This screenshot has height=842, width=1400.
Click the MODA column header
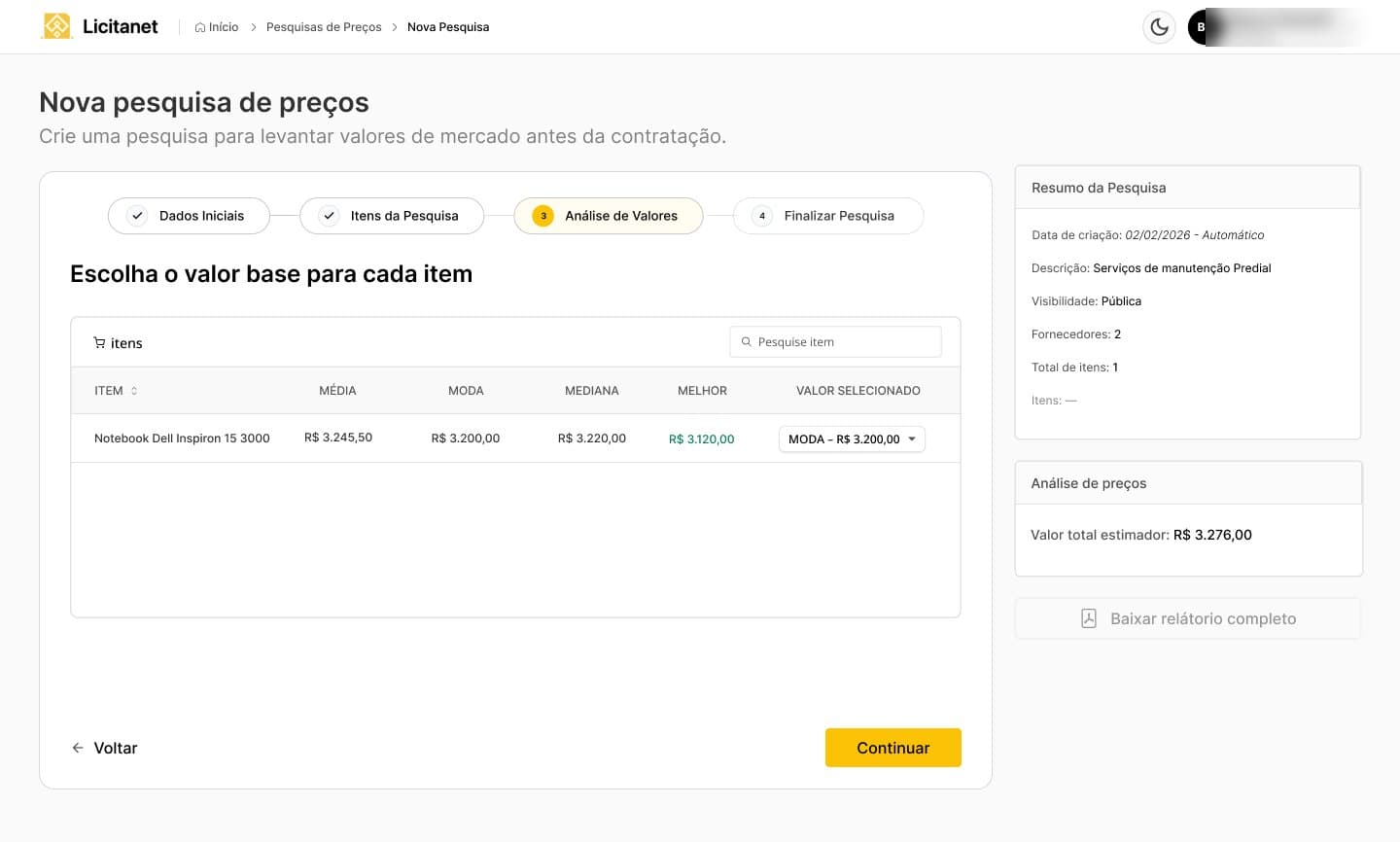[466, 391]
